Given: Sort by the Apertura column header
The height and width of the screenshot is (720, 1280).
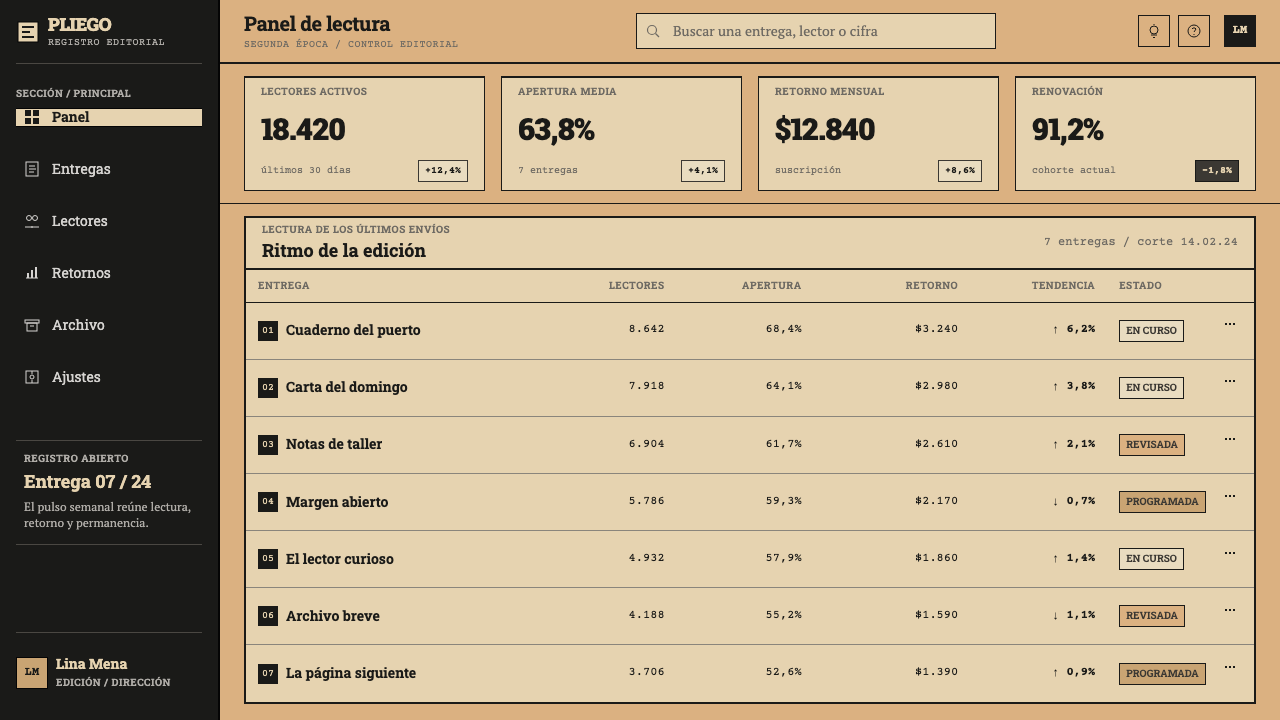Looking at the screenshot, I should click(771, 286).
